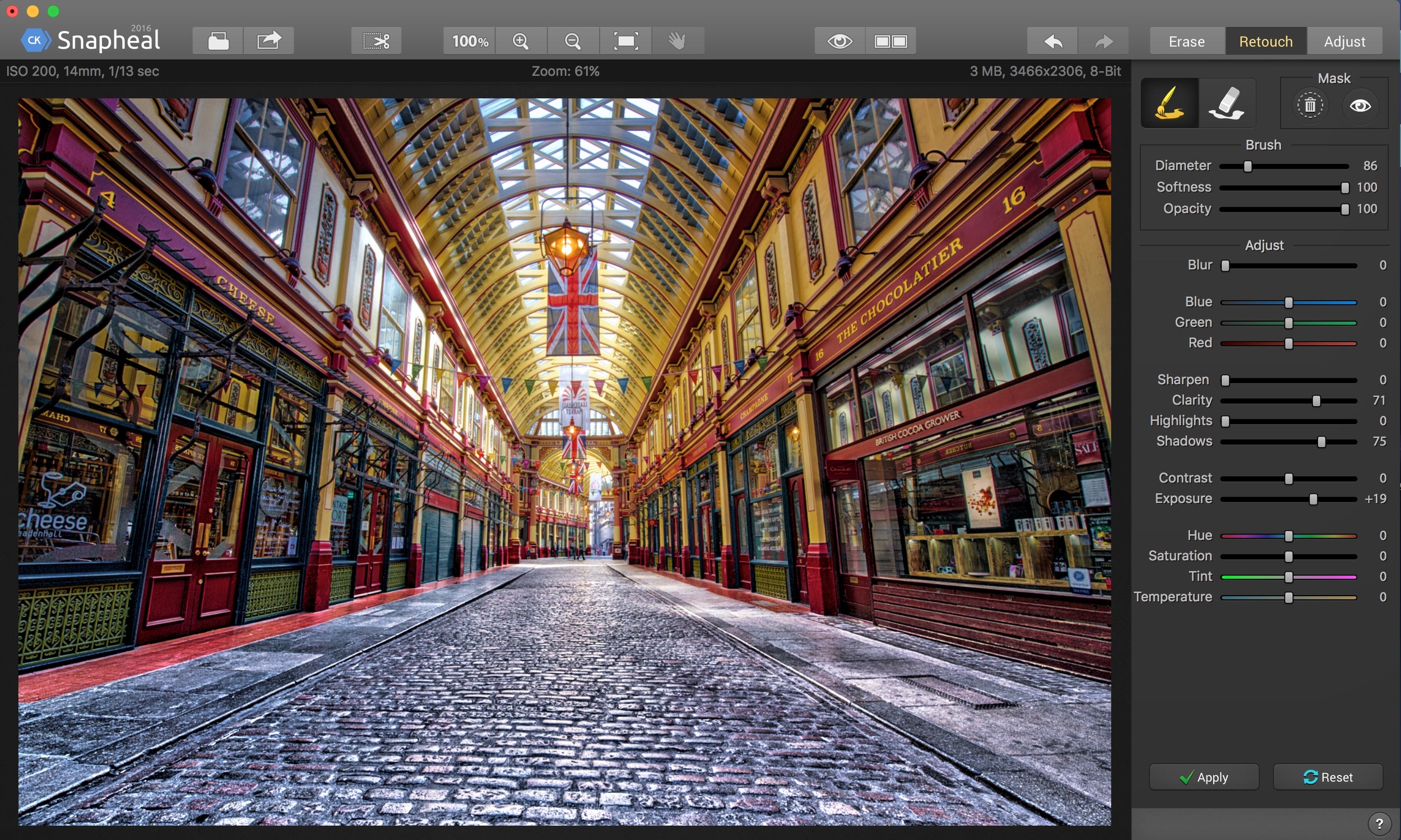Click the Temperature slider
Viewport: 1401px width, 840px height.
click(x=1289, y=598)
